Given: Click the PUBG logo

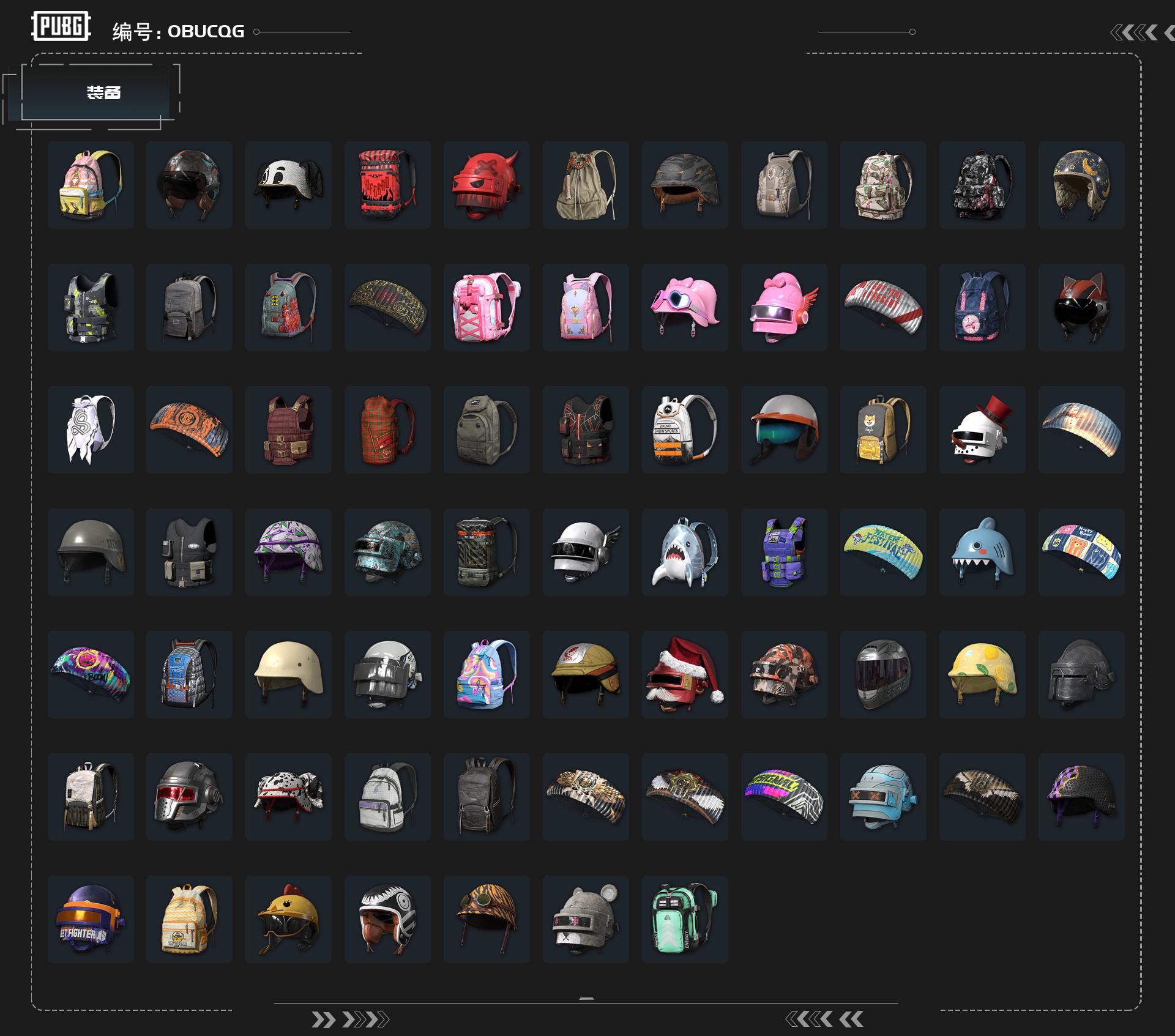Looking at the screenshot, I should (61, 26).
